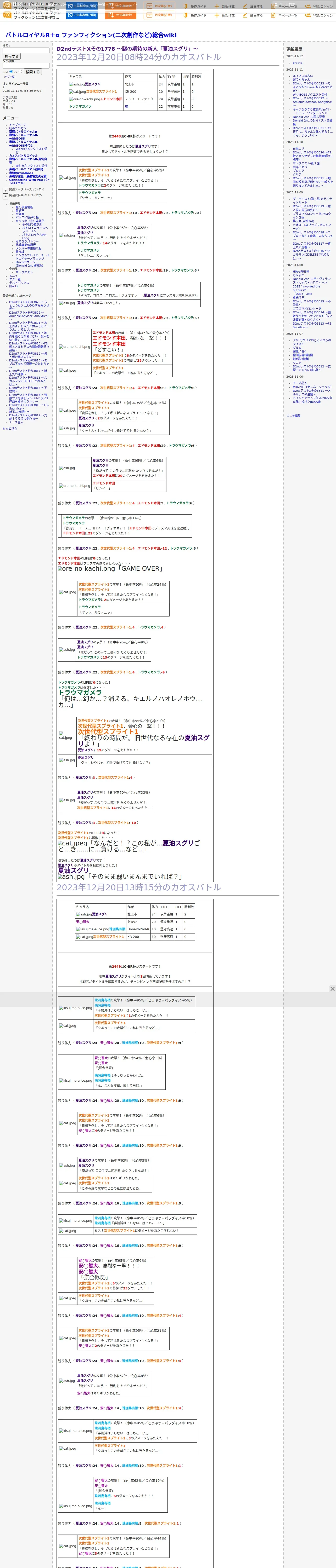Click 検索する button under the 検索 field
This screenshot has width=336, height=1568.
click(x=11, y=57)
